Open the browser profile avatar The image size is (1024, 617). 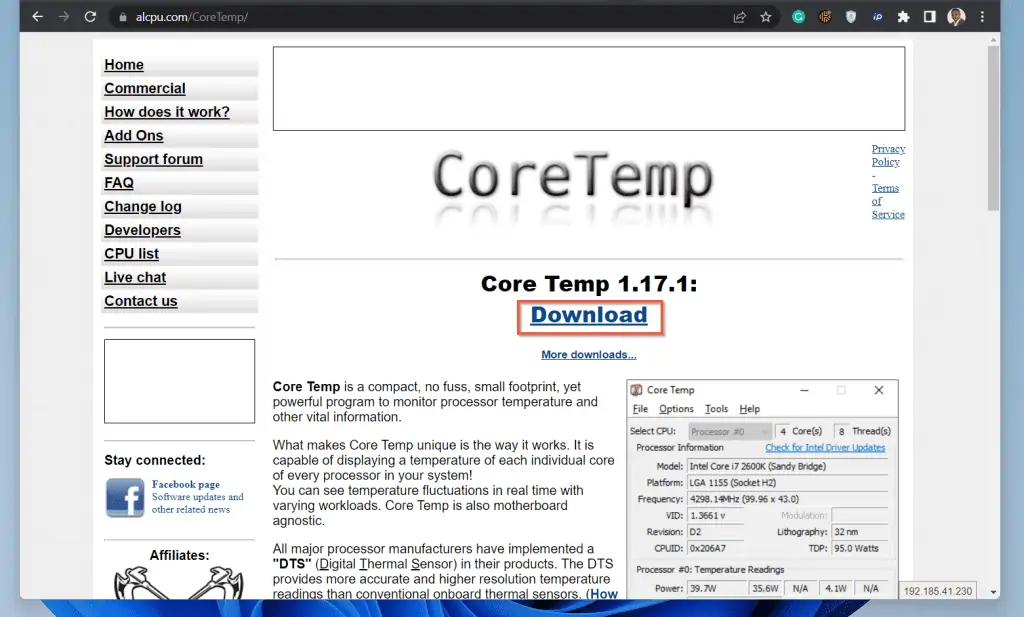(954, 16)
